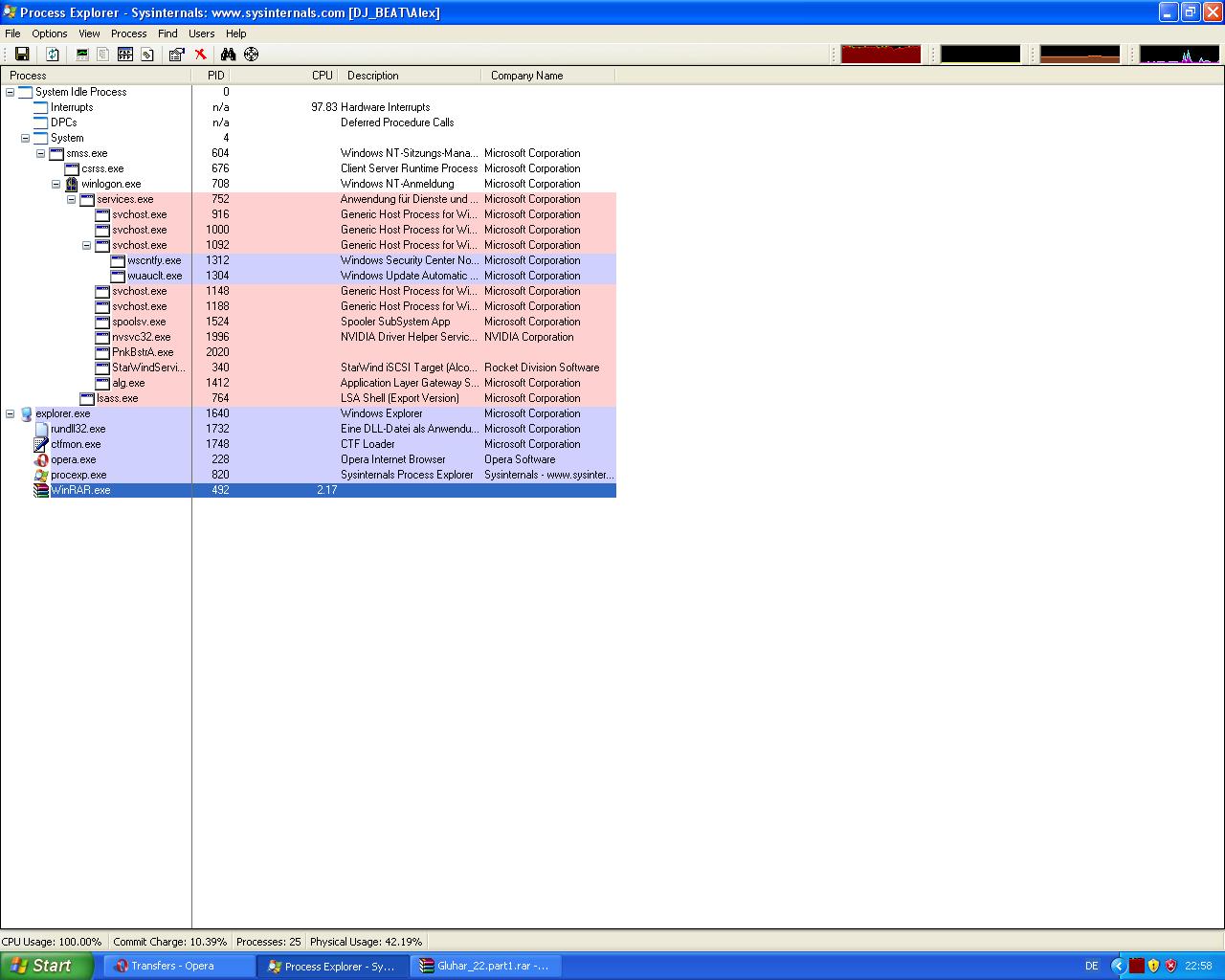1225x980 pixels.
Task: Sort by the Description column header
Action: tap(410, 76)
